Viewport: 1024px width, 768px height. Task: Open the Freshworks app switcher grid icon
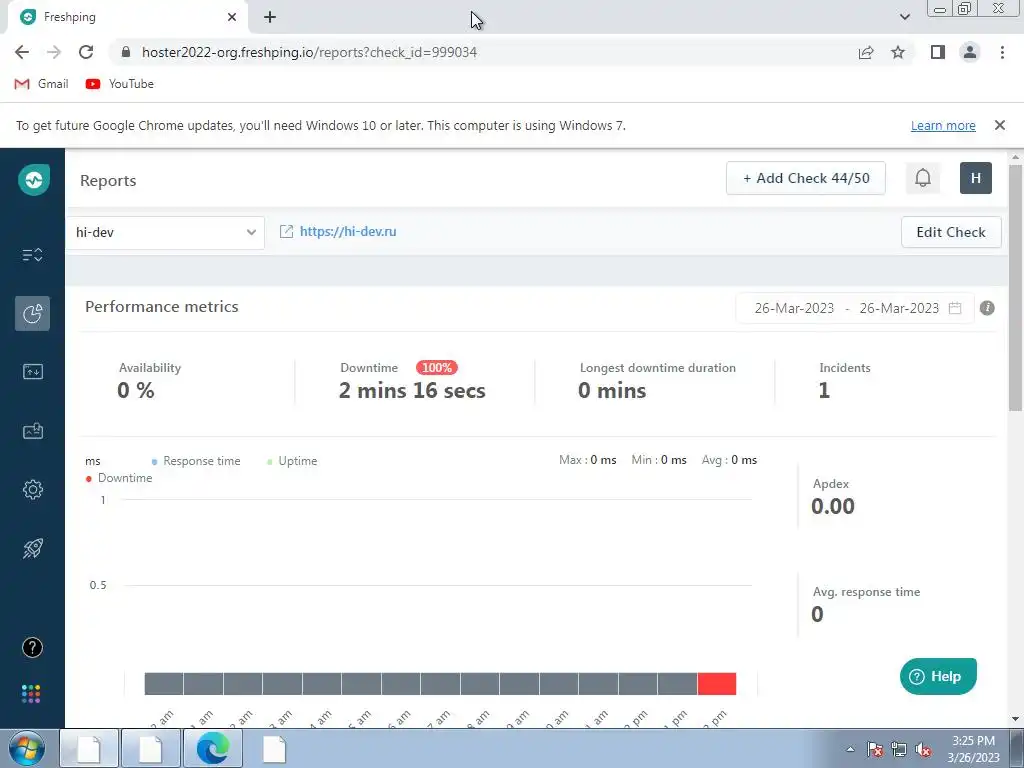(x=31, y=694)
